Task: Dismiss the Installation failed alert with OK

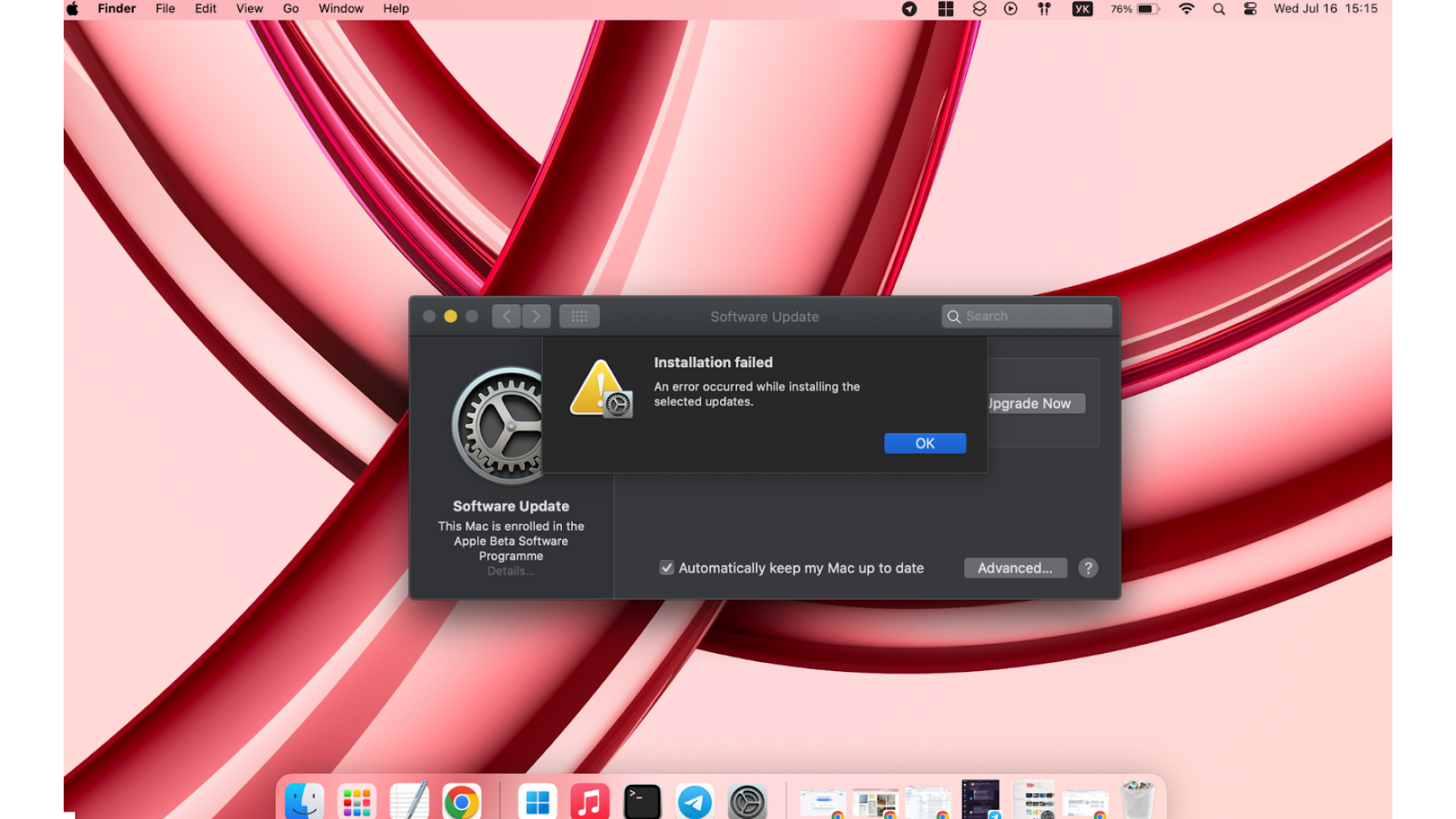Action: click(924, 443)
